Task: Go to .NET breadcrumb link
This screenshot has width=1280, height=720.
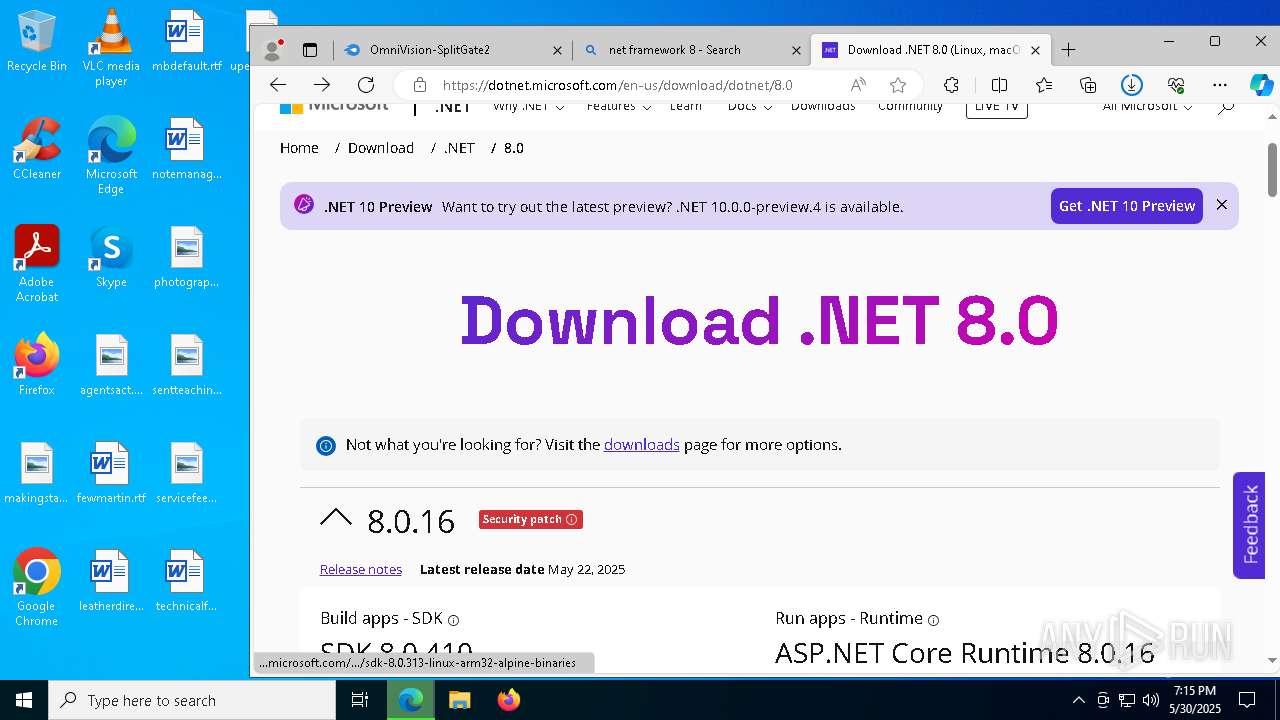Action: [x=459, y=148]
